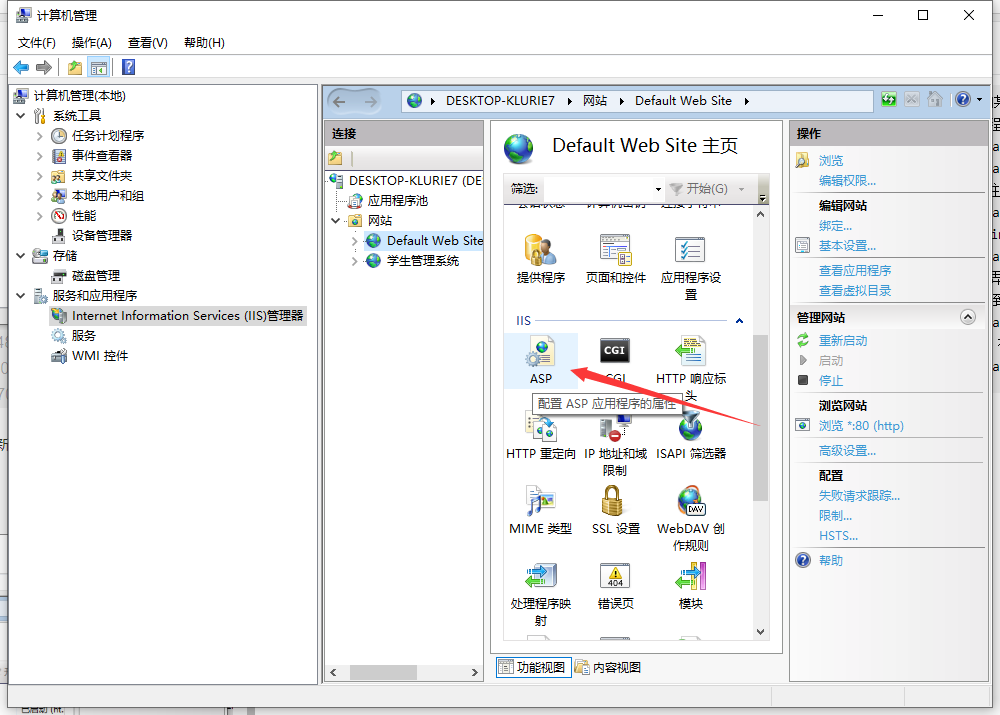Open the MIME 类型 feature

[x=540, y=503]
